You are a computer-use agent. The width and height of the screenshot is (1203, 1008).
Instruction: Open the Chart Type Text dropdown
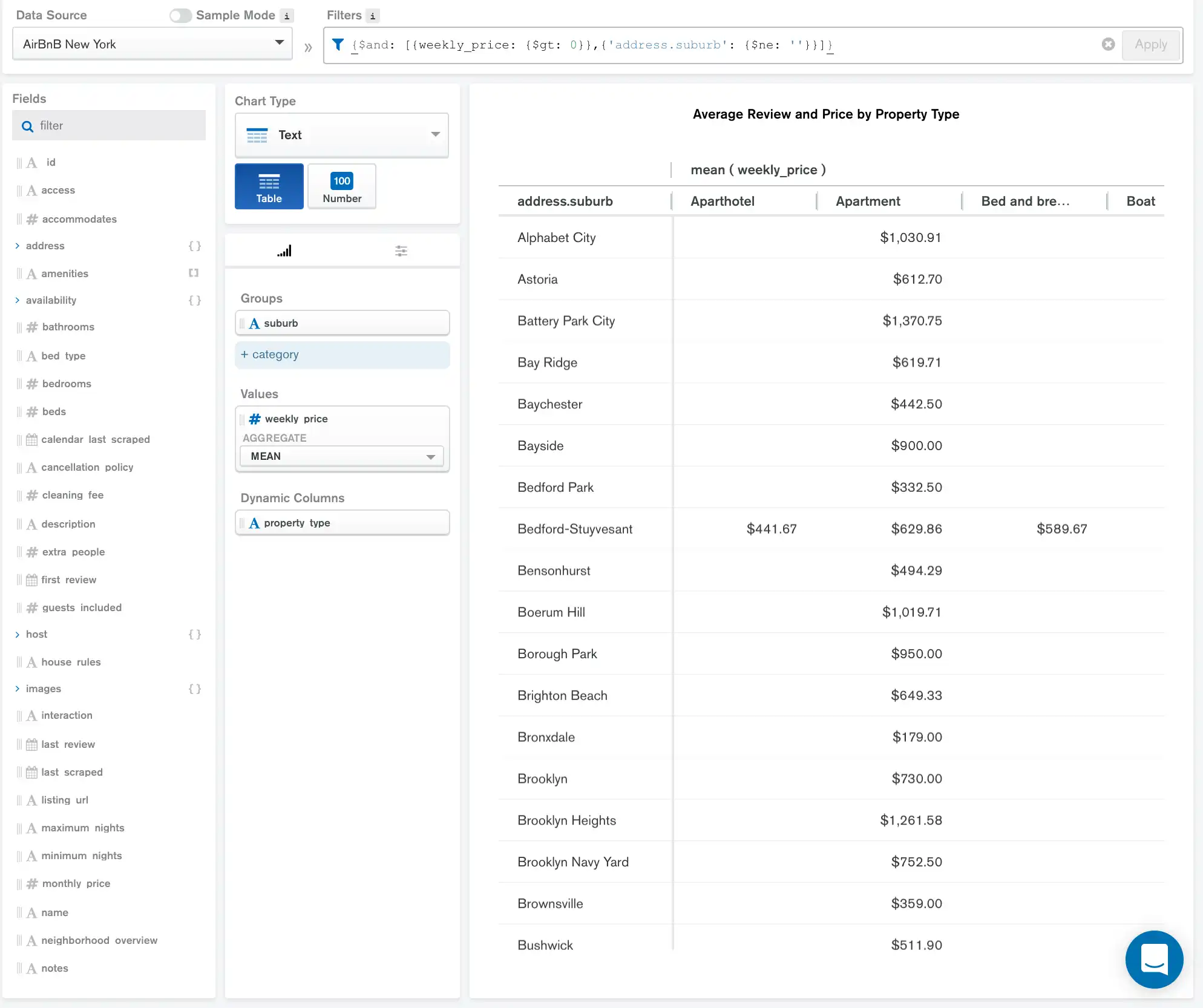[341, 135]
